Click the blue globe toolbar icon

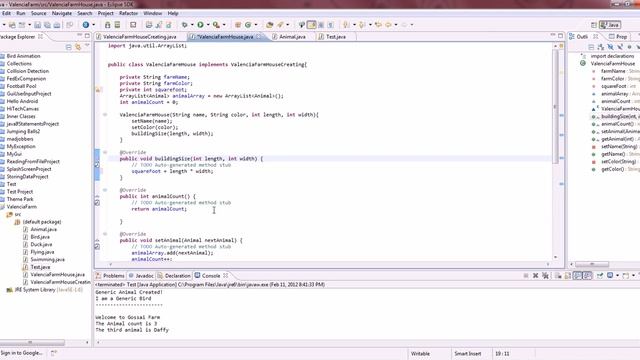86,25
